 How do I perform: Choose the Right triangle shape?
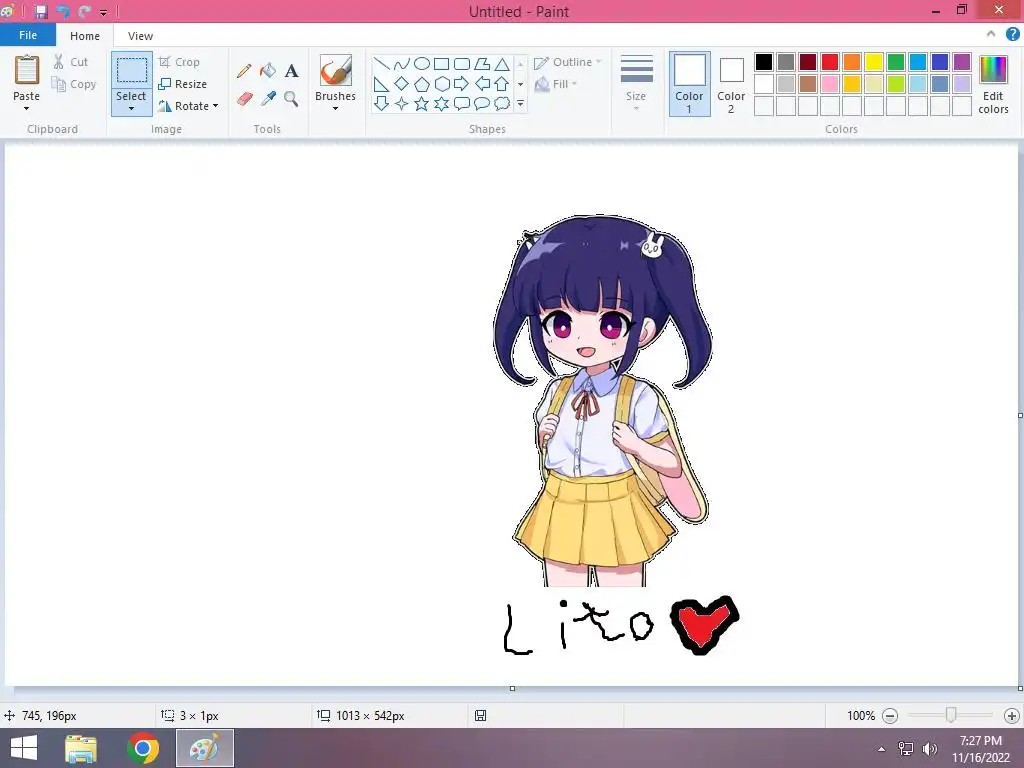[381, 84]
